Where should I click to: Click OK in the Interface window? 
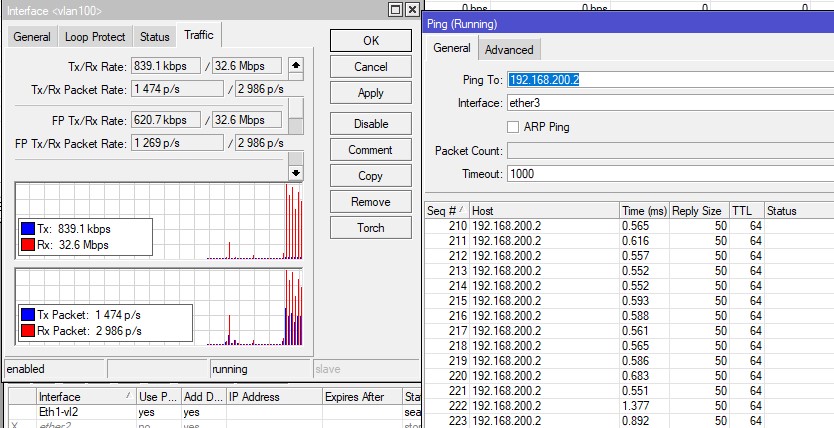371,40
